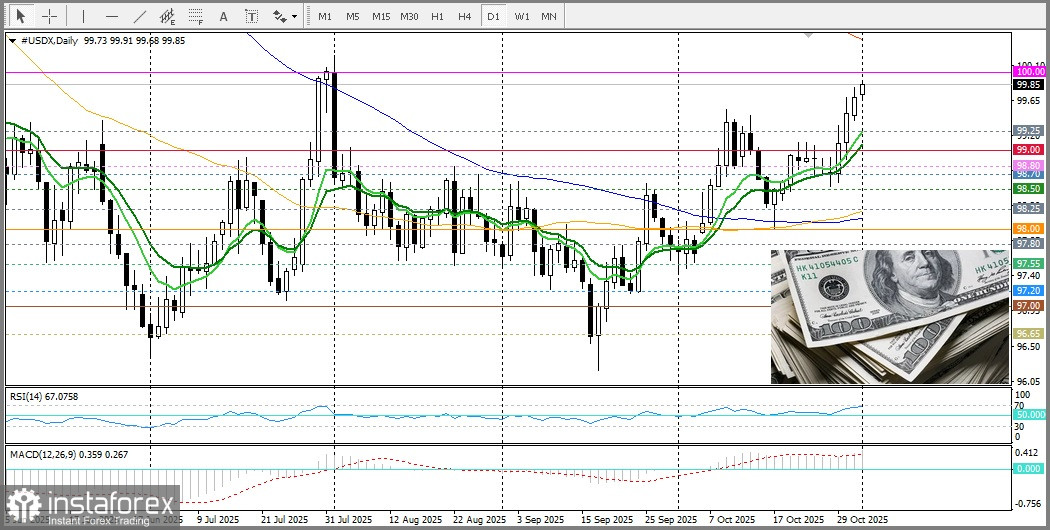Choose the vertical line drawing tool
1050x530 pixels.
point(83,16)
